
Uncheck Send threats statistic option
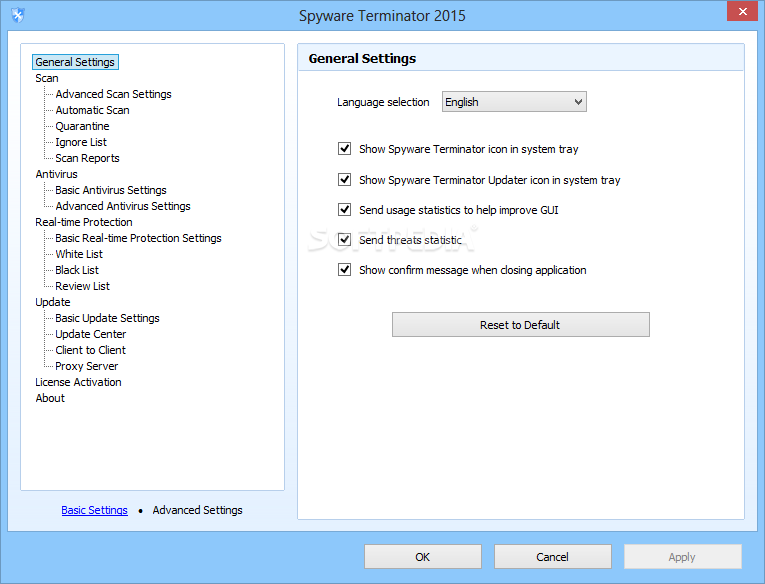[344, 240]
